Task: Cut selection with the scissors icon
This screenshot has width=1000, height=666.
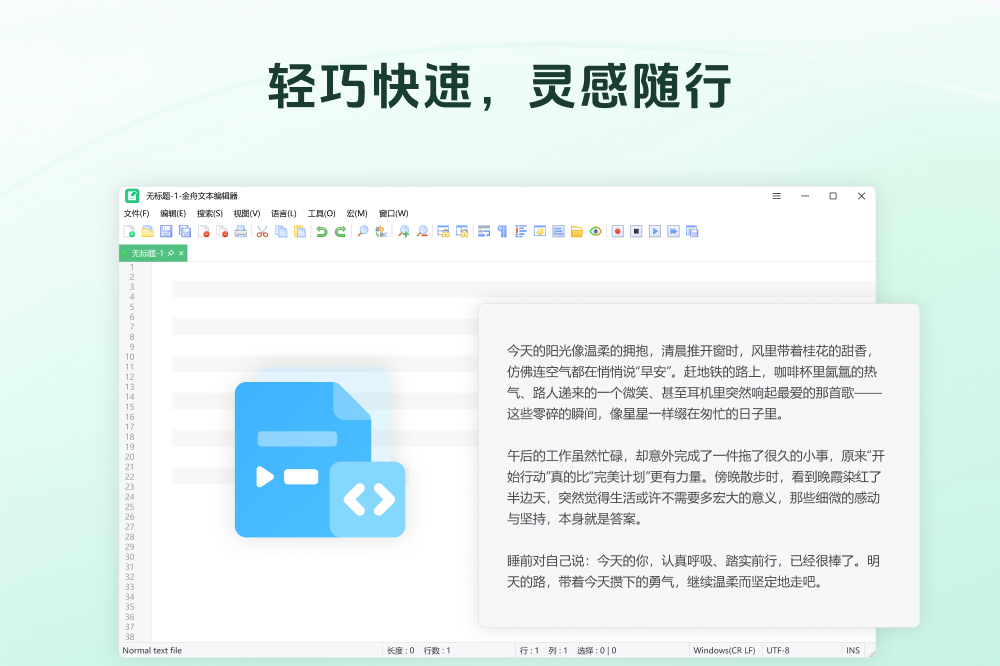Action: tap(262, 231)
